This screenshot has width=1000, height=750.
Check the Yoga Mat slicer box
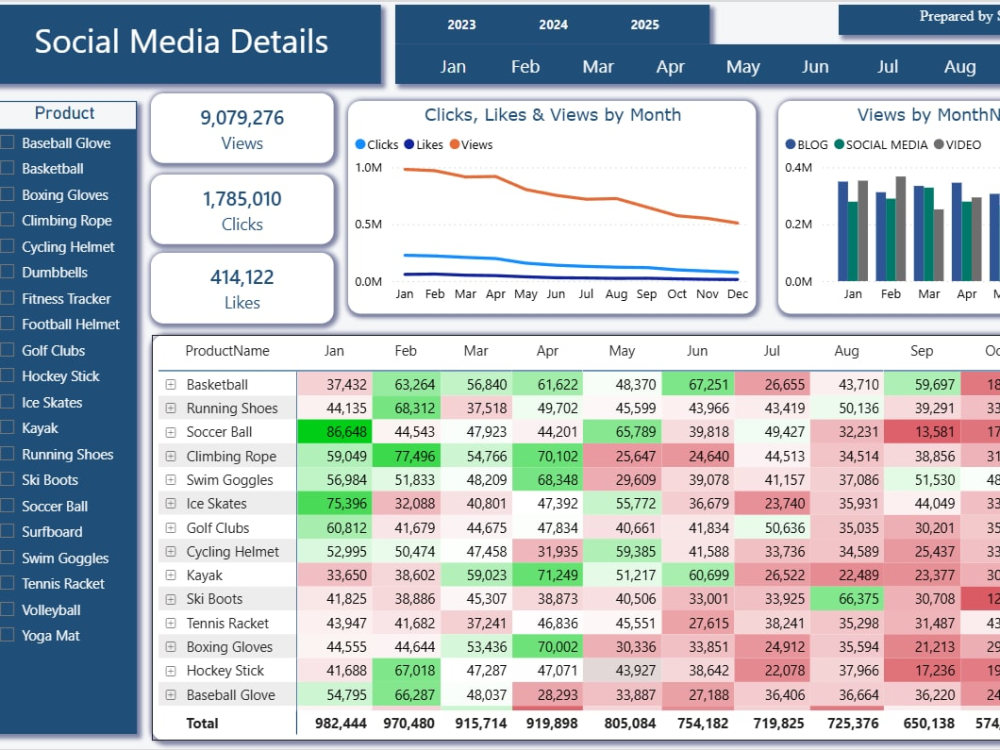coord(7,635)
